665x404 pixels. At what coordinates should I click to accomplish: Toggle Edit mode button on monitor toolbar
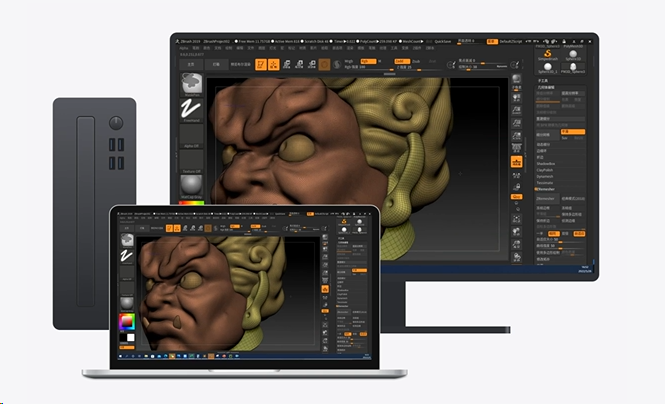point(261,64)
